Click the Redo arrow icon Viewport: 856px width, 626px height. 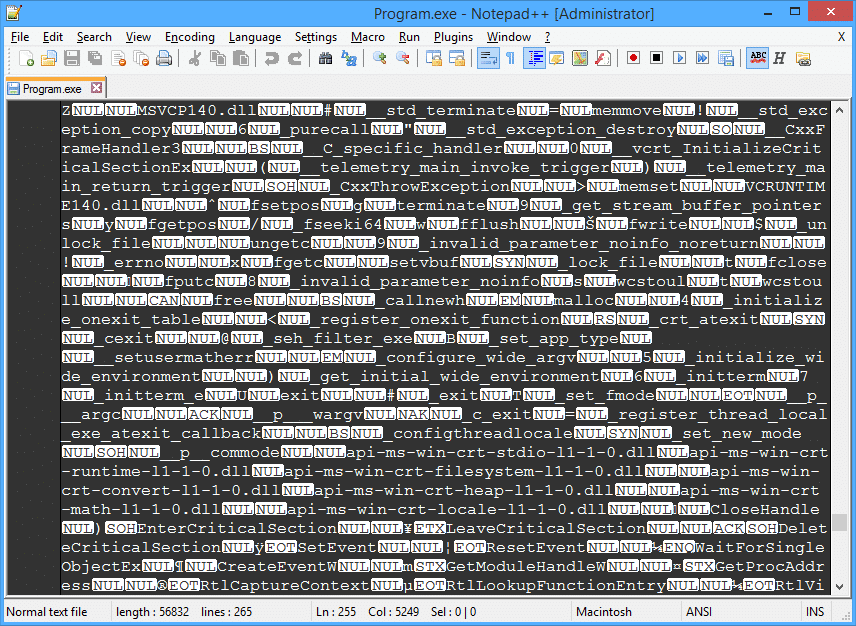pyautogui.click(x=295, y=58)
